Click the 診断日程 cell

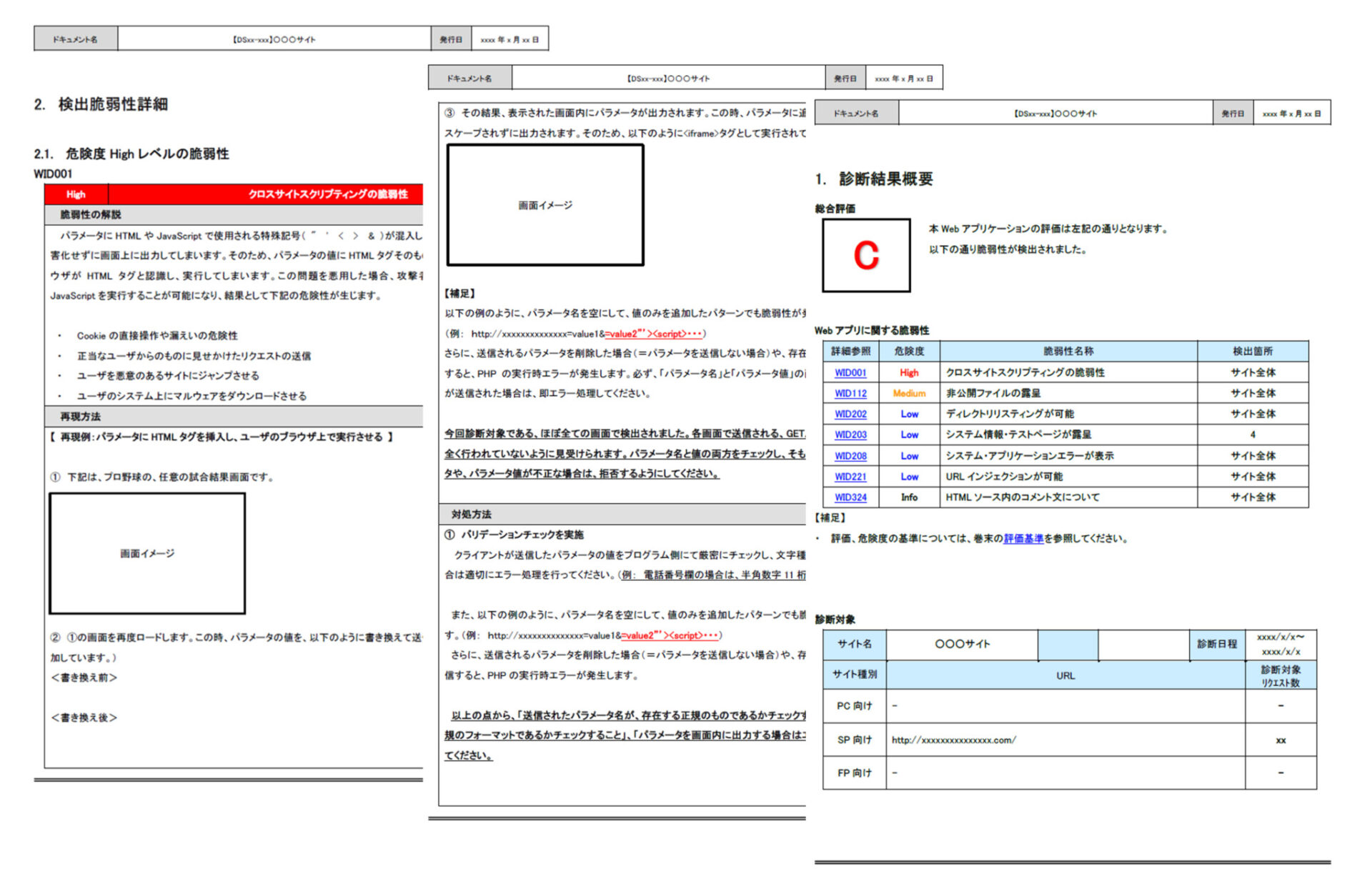[1217, 645]
